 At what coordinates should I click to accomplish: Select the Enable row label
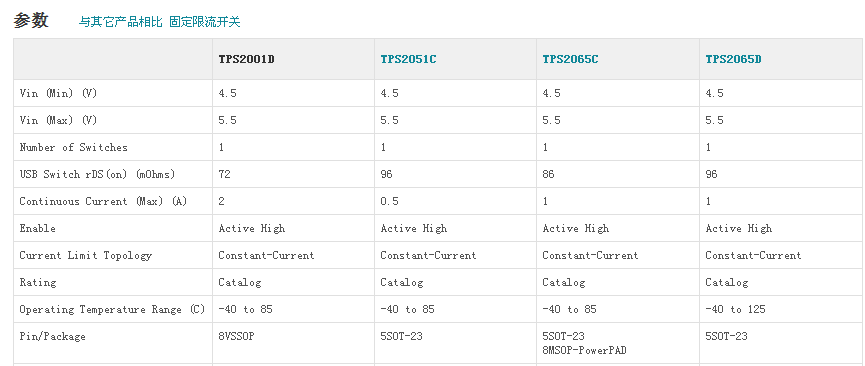point(38,229)
